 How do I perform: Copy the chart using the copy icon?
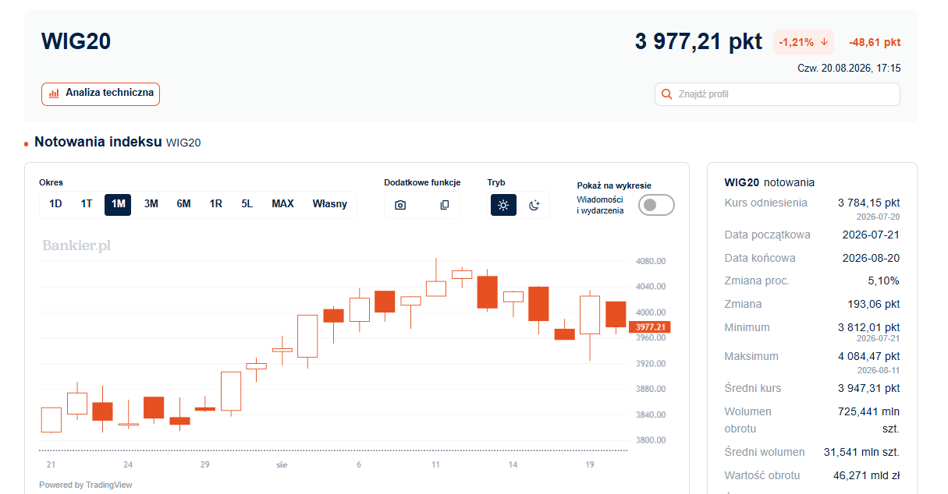coord(444,206)
